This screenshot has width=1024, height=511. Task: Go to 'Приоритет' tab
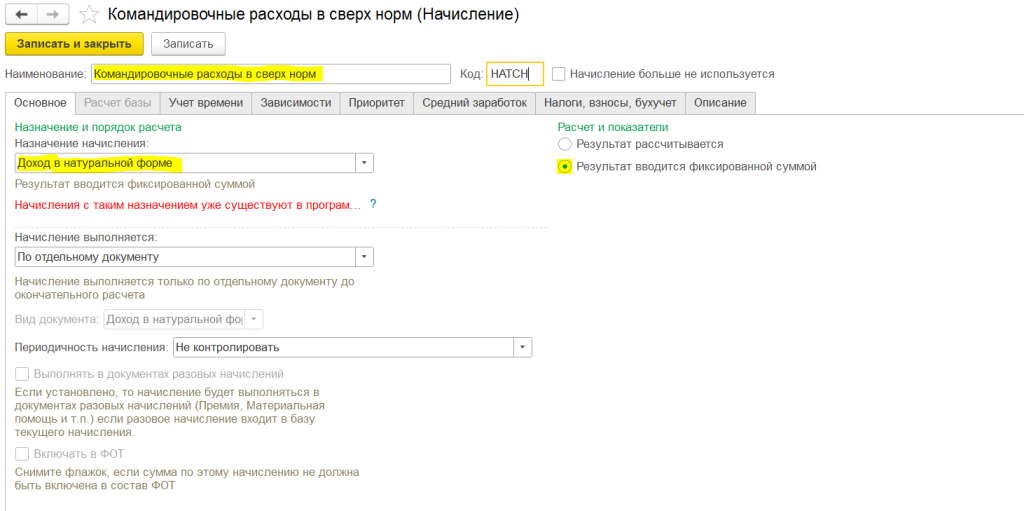tap(376, 103)
